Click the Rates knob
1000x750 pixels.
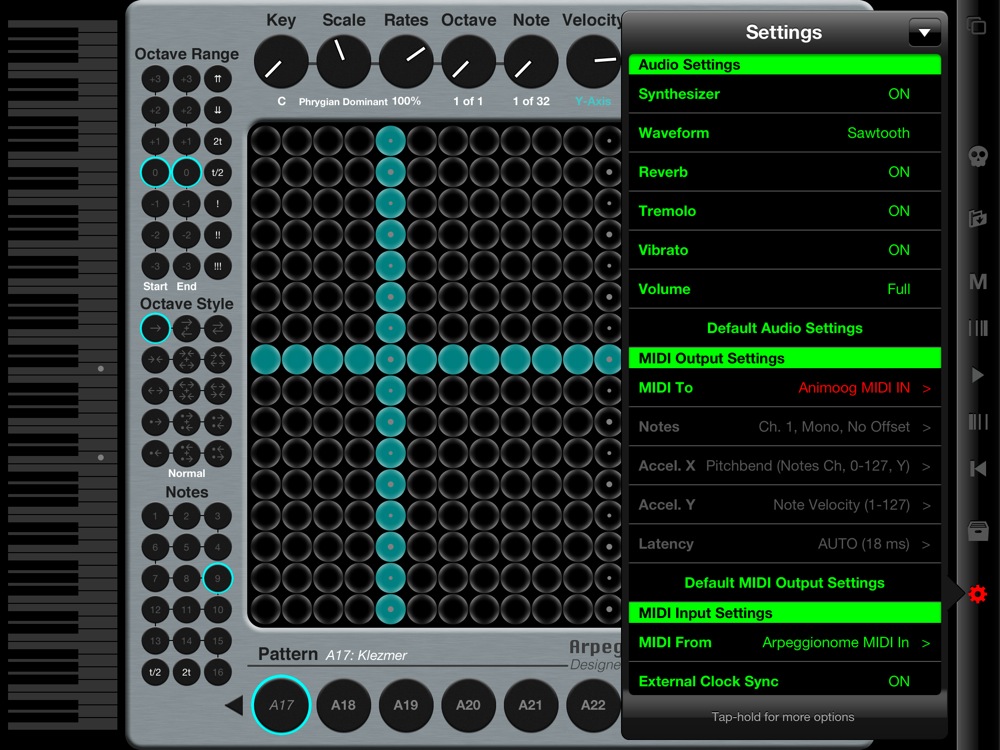coord(406,62)
